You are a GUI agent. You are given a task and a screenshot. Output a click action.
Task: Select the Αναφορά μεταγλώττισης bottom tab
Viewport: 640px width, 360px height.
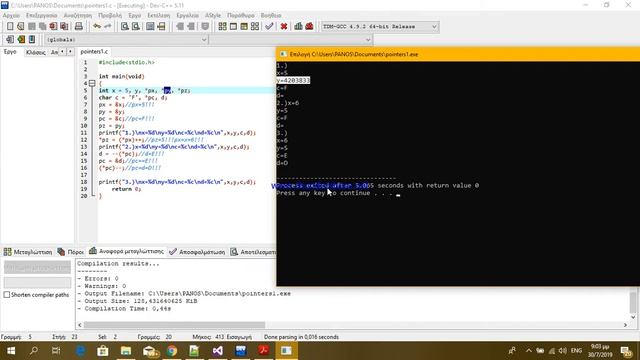point(127,251)
